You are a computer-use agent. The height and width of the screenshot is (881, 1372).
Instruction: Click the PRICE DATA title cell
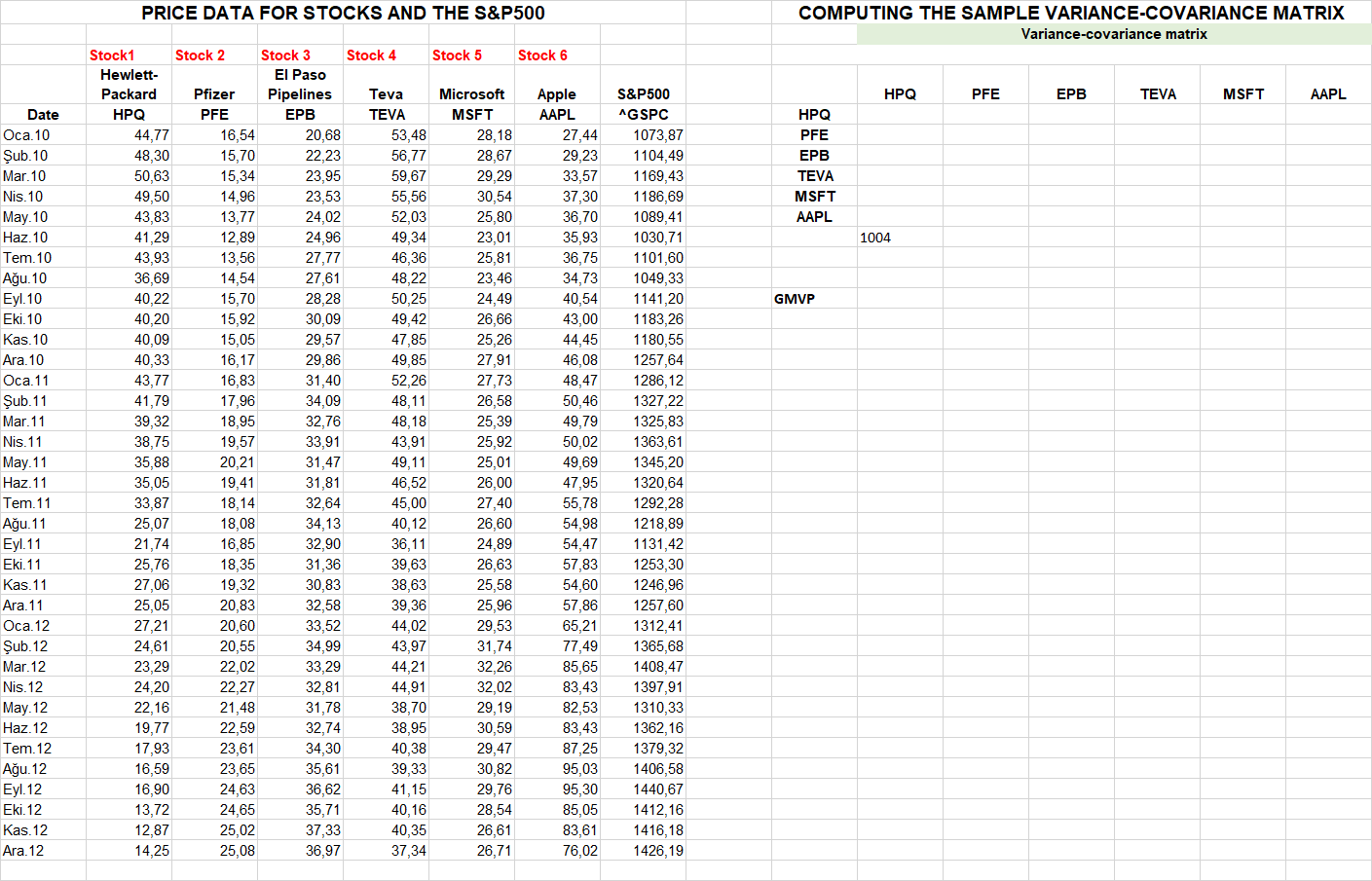342,13
